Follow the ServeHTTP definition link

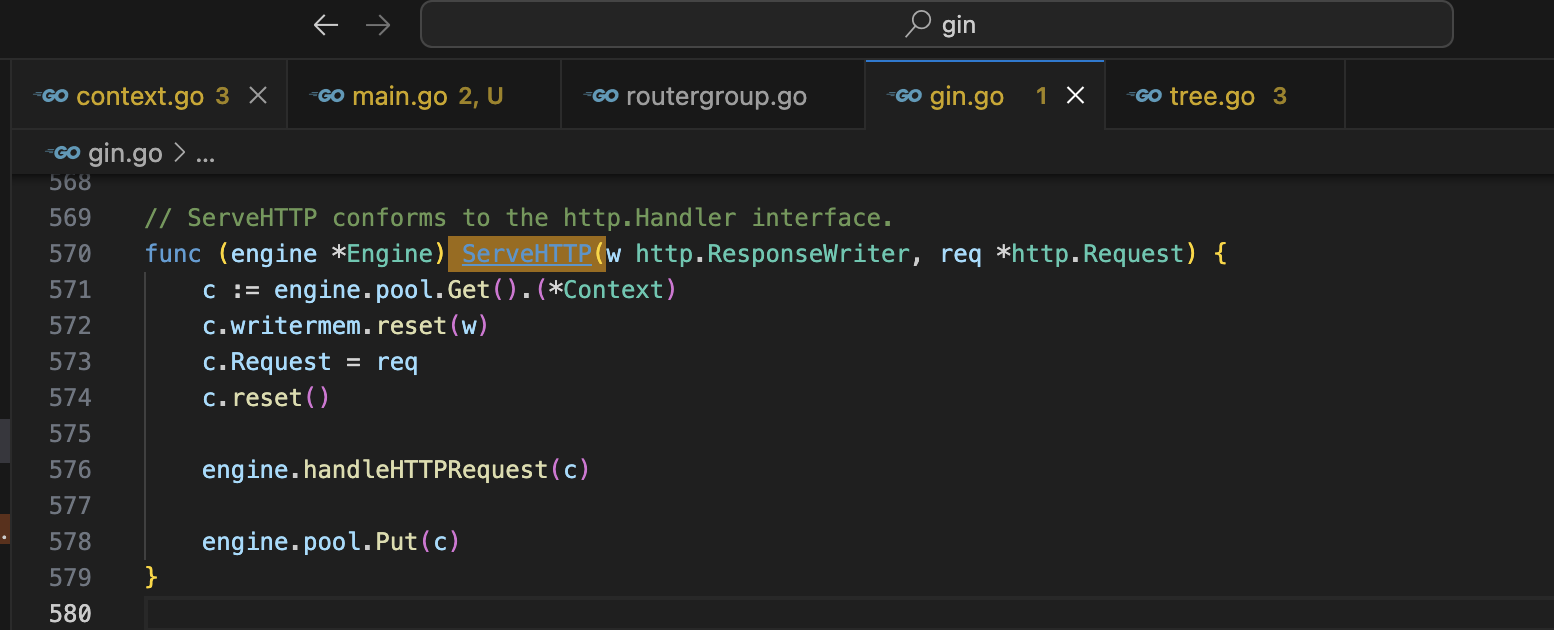pos(528,254)
